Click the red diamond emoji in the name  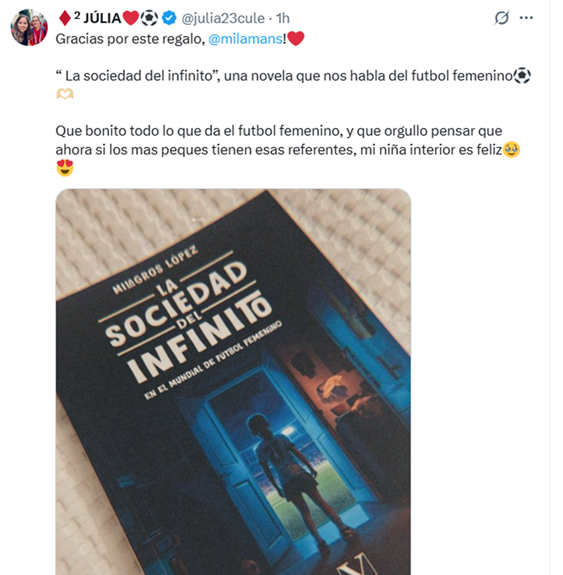65,18
